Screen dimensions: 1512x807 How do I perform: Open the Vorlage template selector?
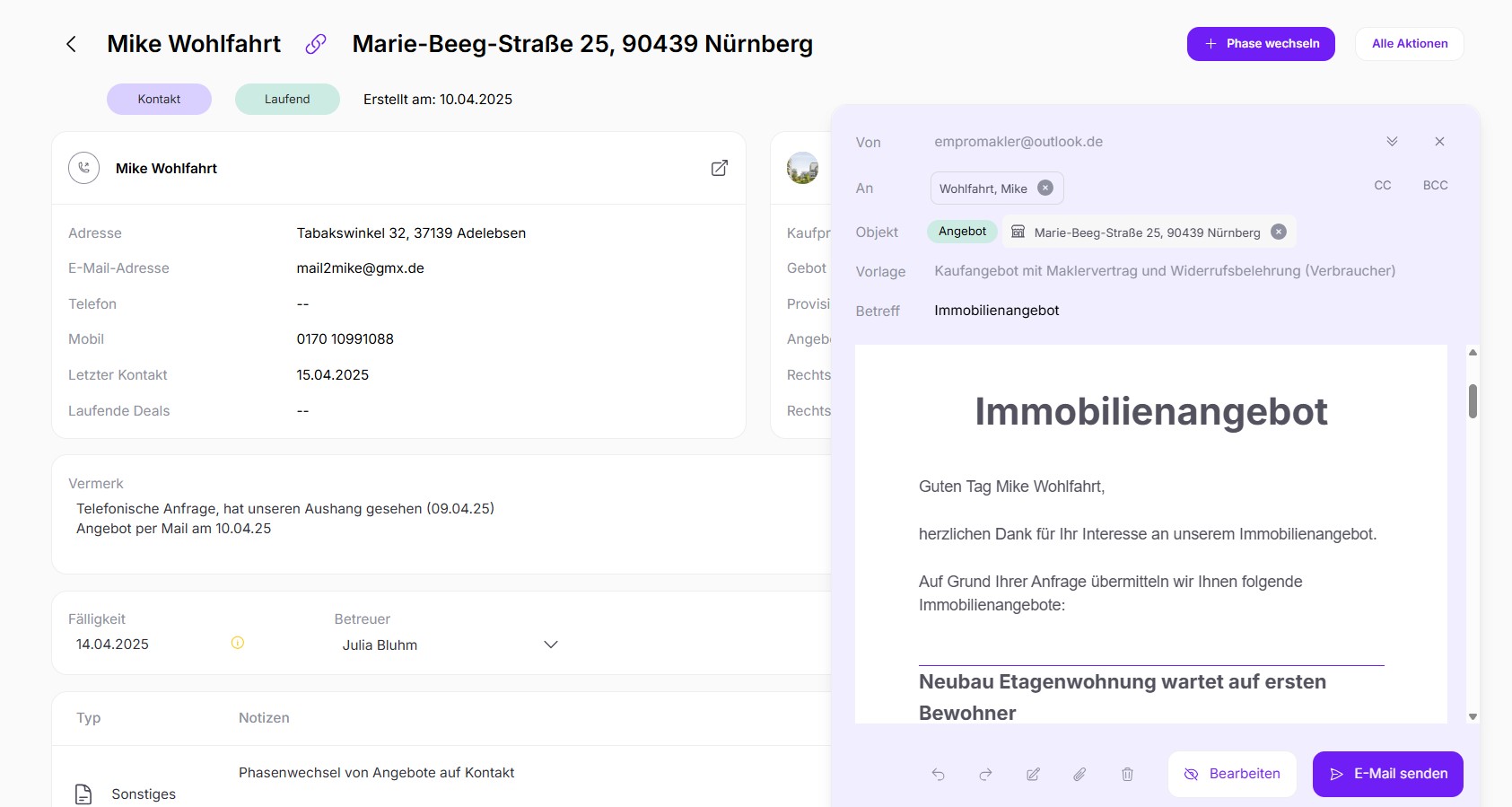point(1164,271)
